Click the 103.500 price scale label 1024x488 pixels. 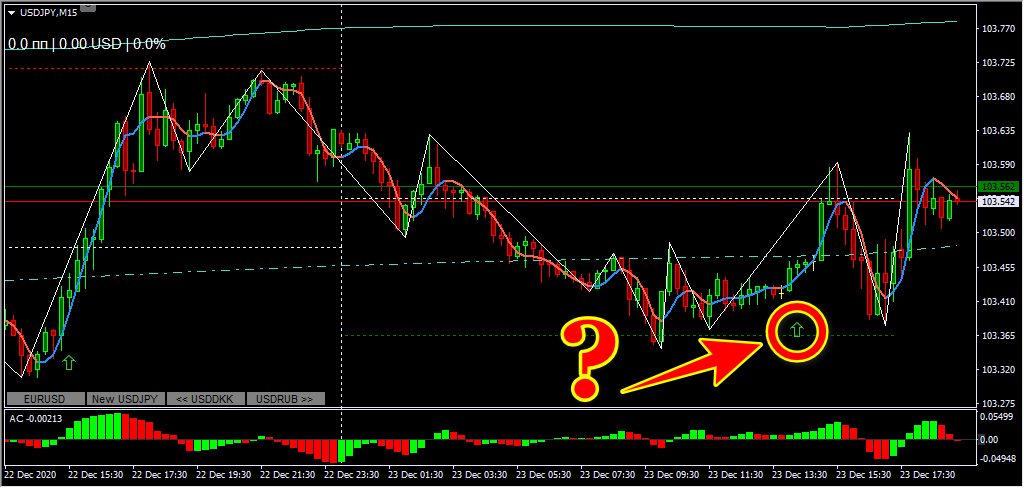(997, 233)
